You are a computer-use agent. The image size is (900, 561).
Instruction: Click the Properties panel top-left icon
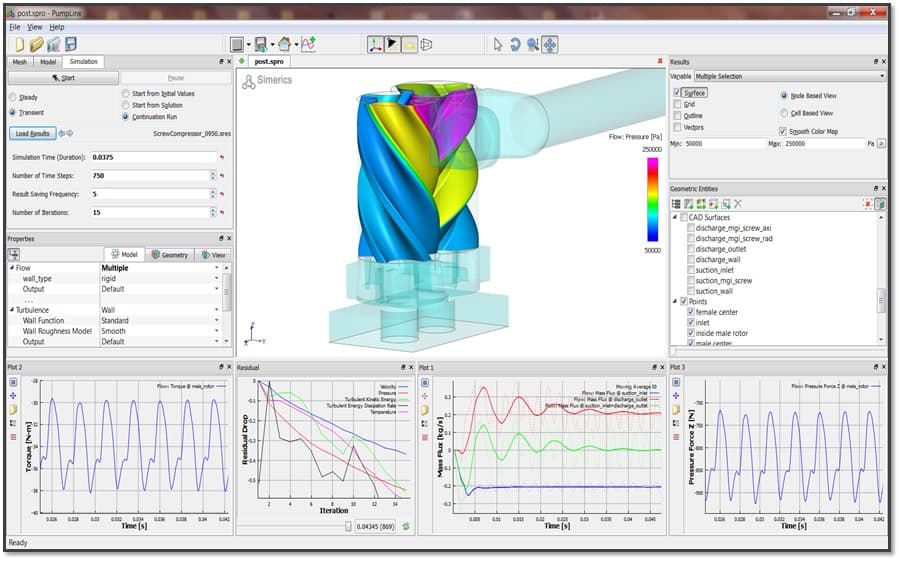coord(14,254)
